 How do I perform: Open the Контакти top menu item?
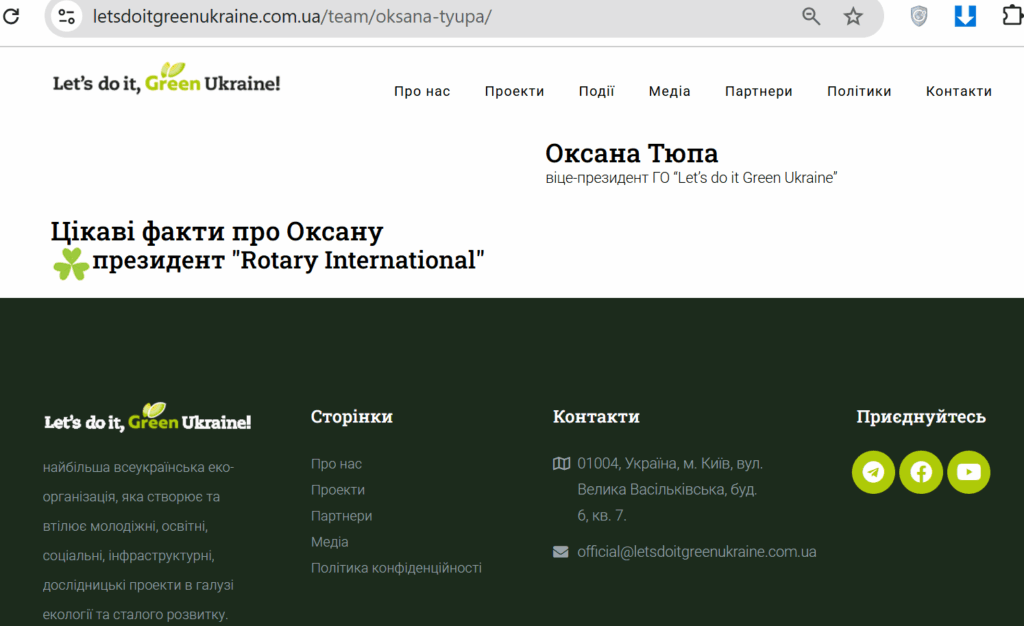point(959,91)
